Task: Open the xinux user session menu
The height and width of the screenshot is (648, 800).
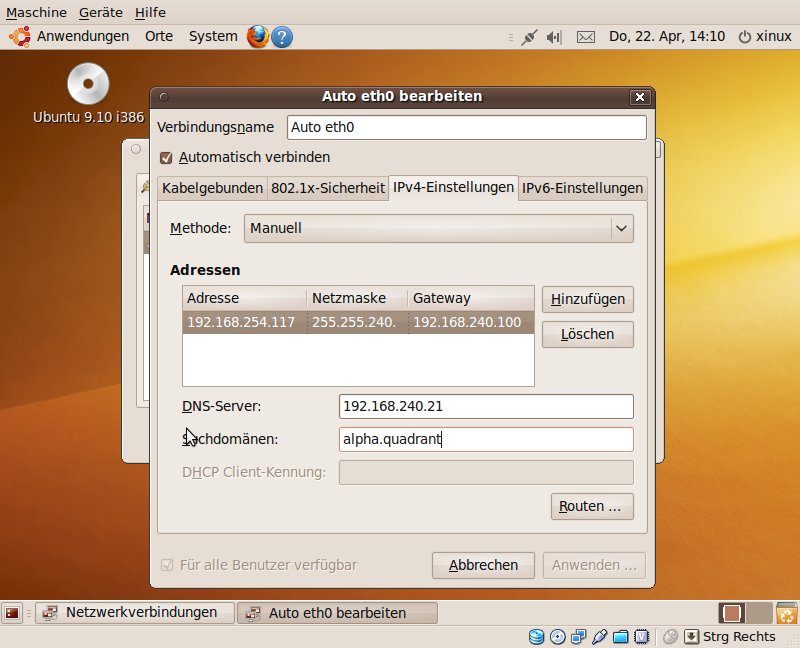Action: pos(764,36)
